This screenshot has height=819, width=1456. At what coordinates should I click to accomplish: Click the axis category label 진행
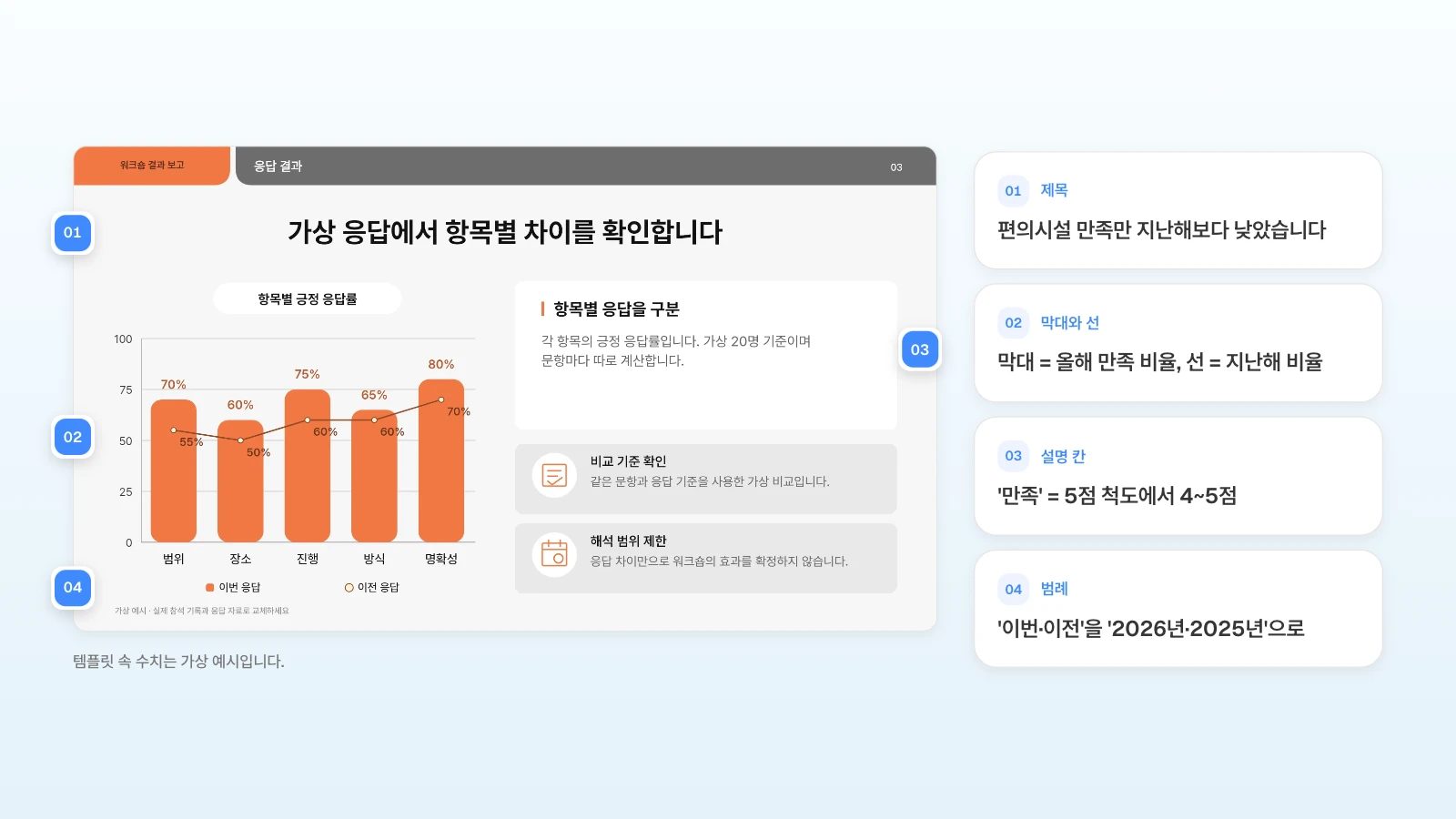308,559
